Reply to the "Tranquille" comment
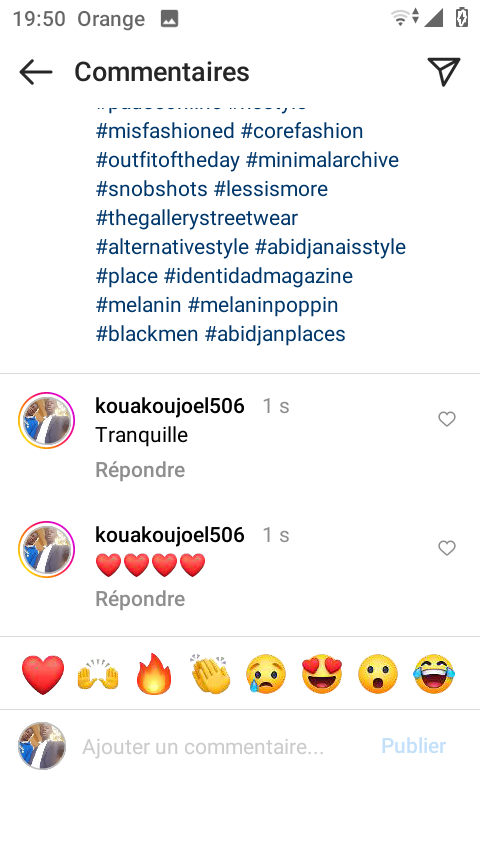Viewport: 480px width, 854px height. [140, 469]
